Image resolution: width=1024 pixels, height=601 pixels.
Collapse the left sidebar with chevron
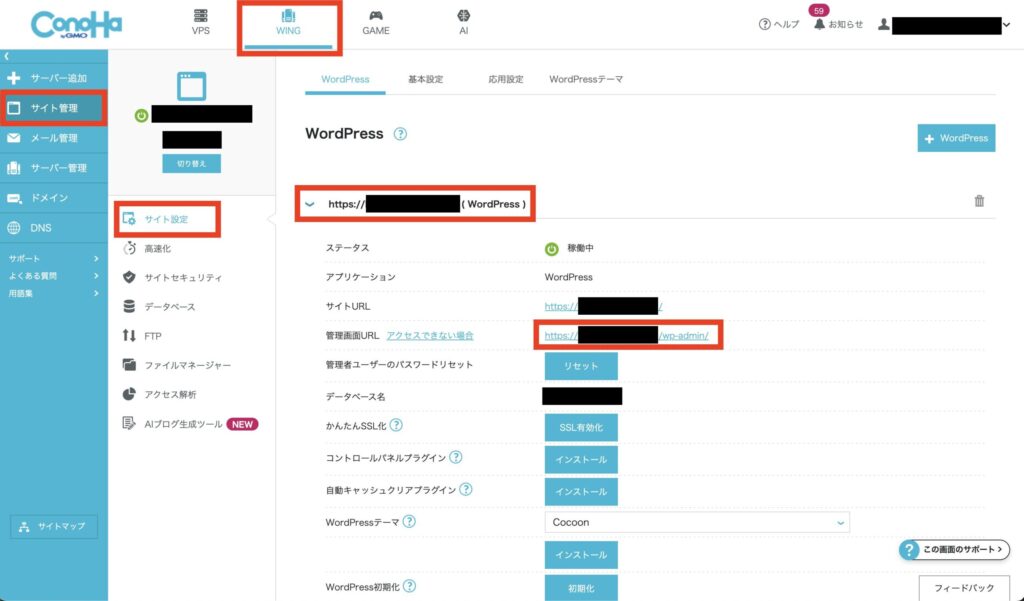pos(7,56)
